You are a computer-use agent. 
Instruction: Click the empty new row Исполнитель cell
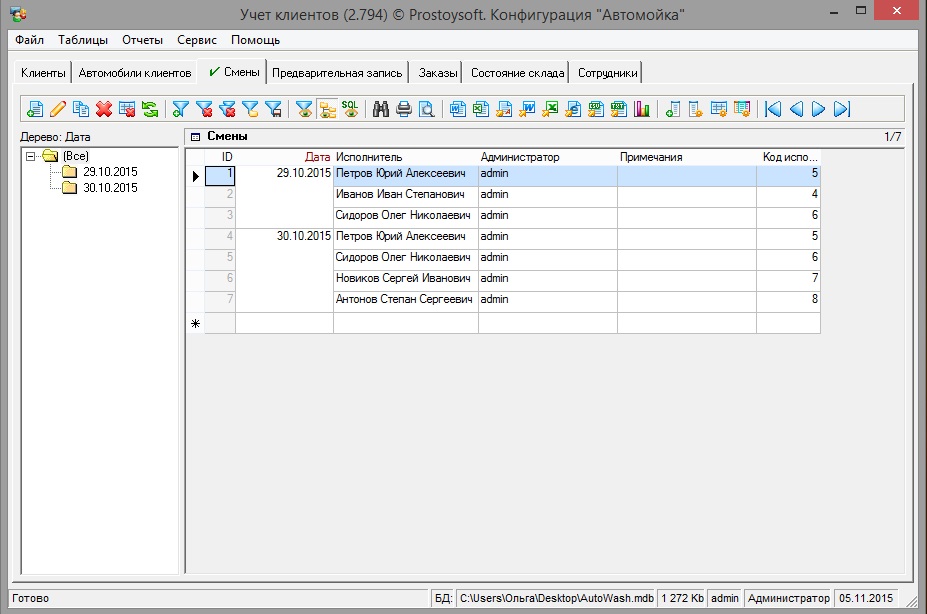tap(405, 323)
